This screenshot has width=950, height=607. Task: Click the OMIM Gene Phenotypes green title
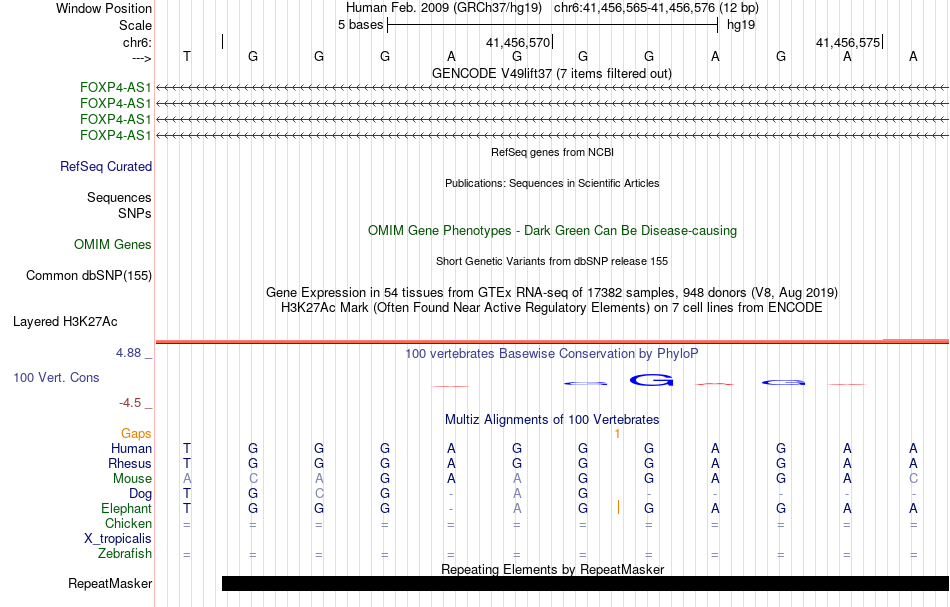click(x=552, y=231)
